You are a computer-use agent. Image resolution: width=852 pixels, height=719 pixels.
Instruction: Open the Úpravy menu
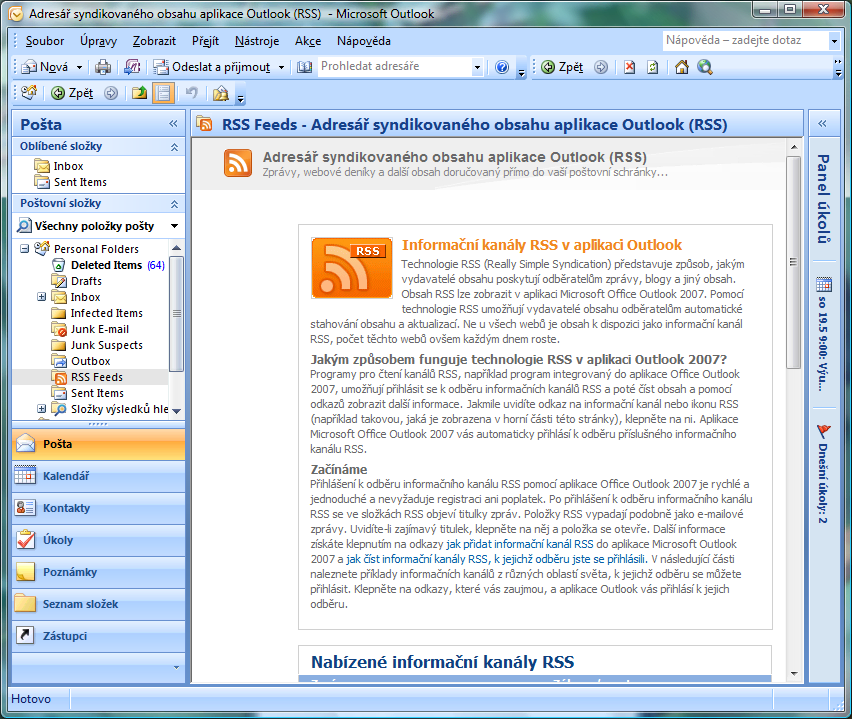(x=98, y=41)
